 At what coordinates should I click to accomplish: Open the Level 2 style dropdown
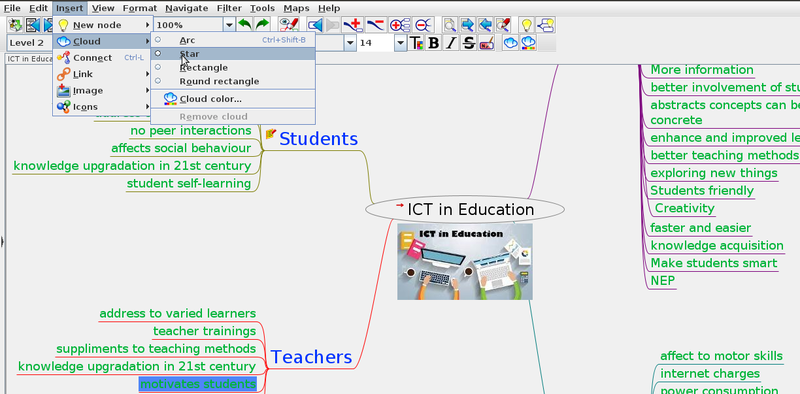tap(30, 43)
